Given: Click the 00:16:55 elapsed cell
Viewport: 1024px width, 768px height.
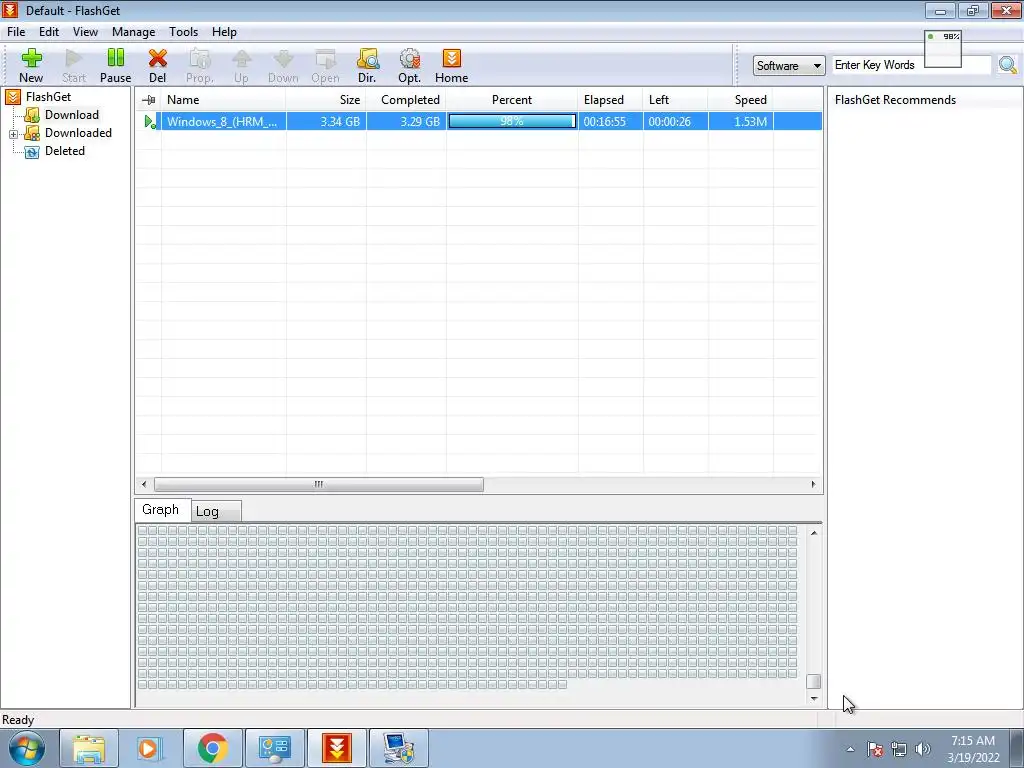Looking at the screenshot, I should point(611,121).
